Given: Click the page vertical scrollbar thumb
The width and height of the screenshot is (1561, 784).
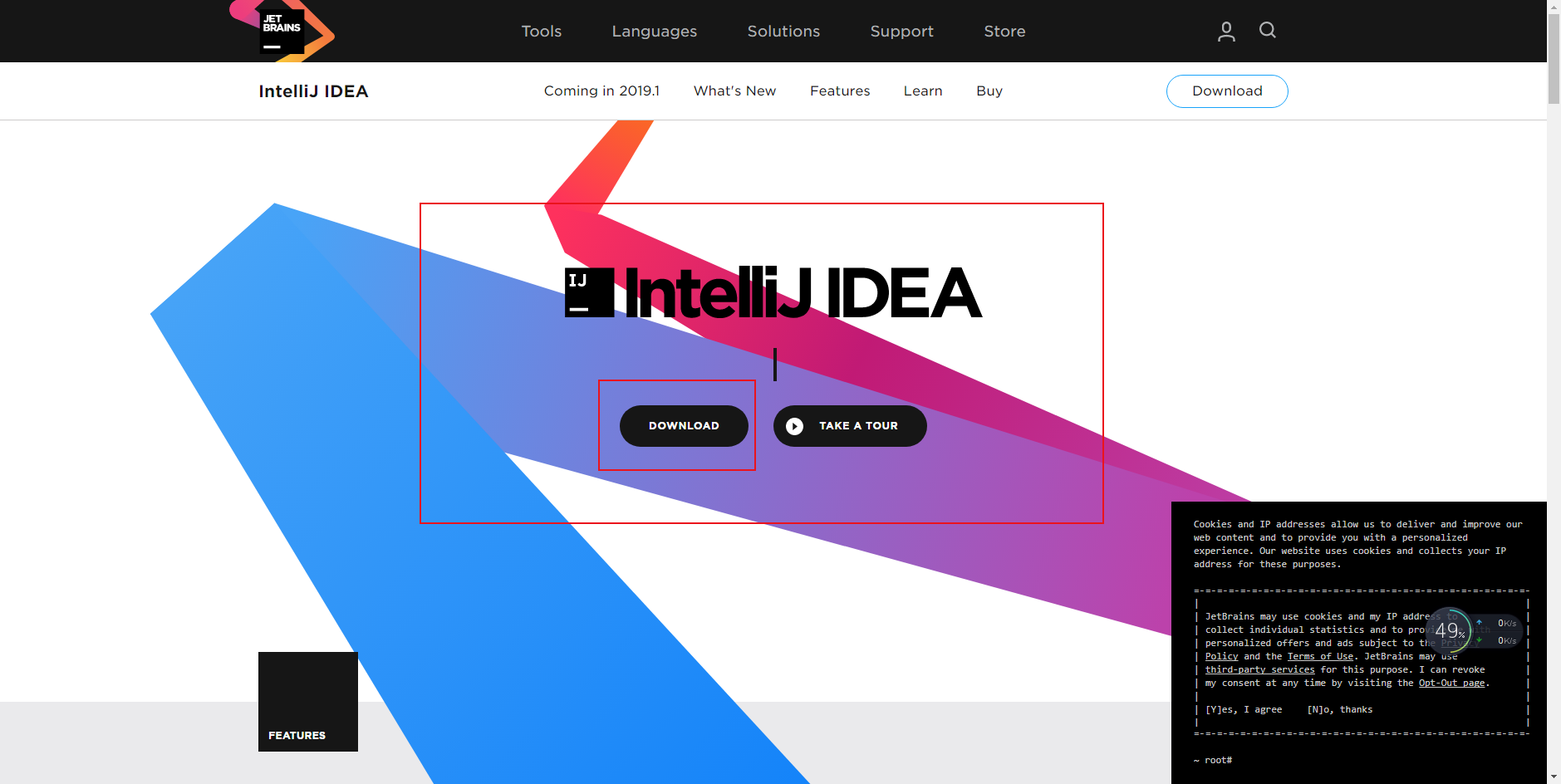Looking at the screenshot, I should [x=1554, y=58].
